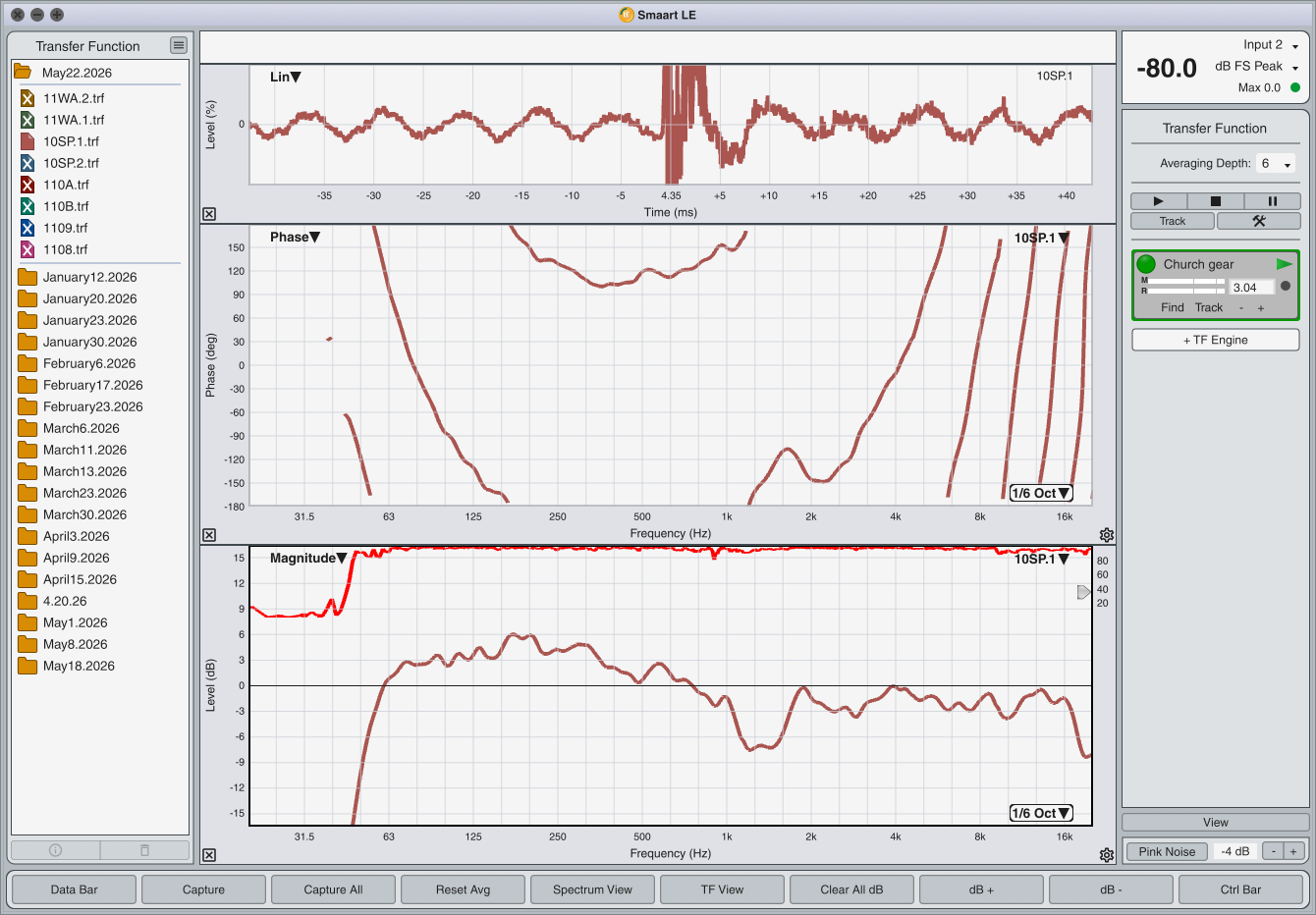Toggle the green Church gear engine circle

click(1146, 264)
